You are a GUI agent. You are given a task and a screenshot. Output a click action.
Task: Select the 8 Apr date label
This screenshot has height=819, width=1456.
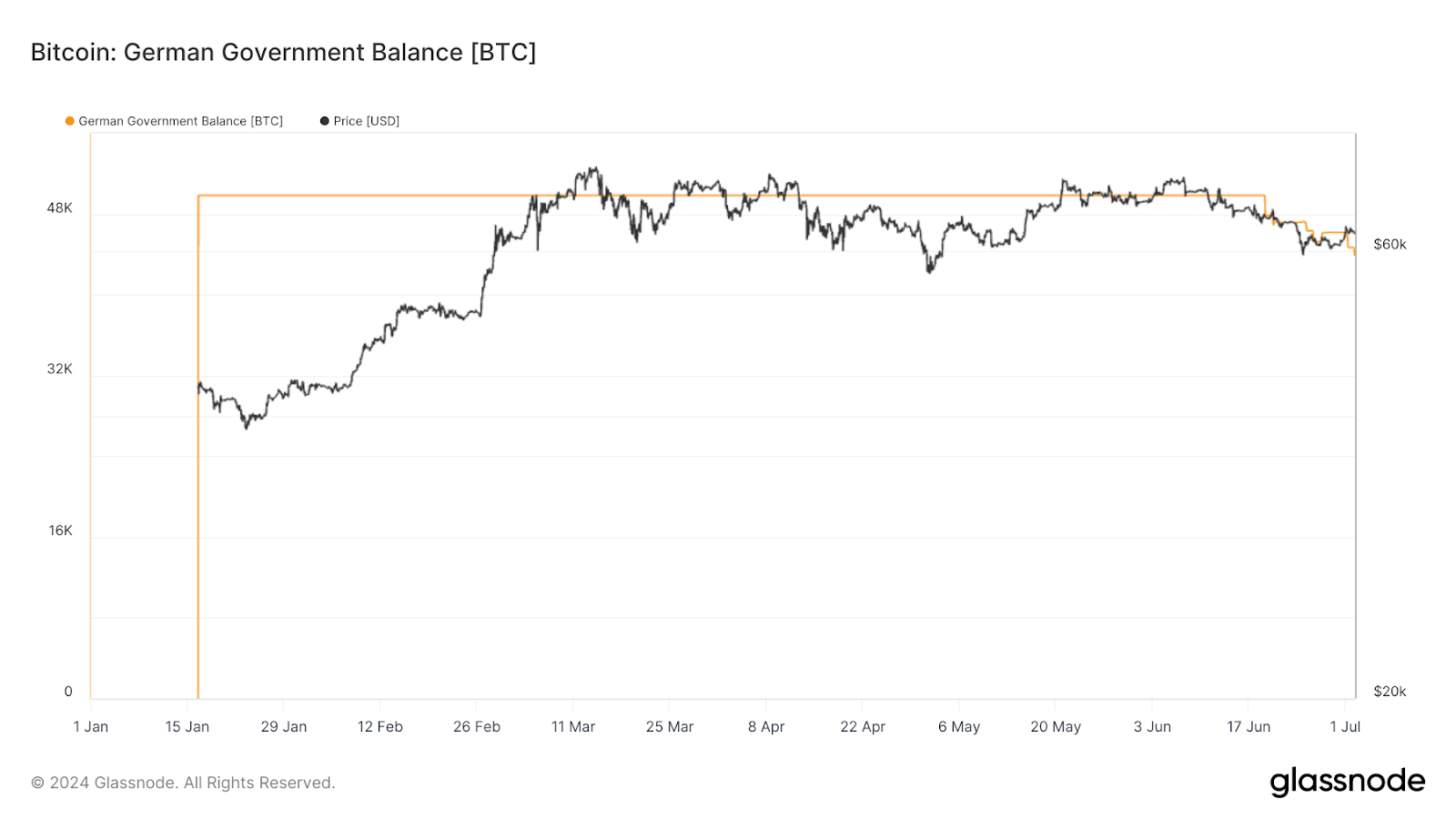(766, 726)
